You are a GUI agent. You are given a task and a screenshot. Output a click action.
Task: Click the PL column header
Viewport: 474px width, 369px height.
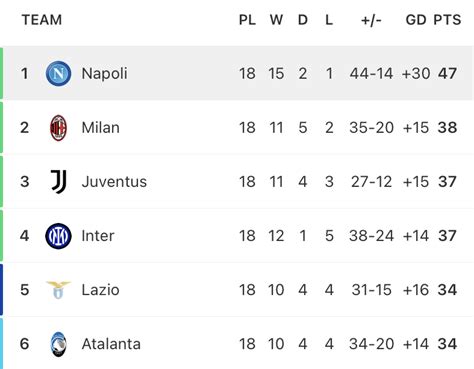click(x=247, y=20)
